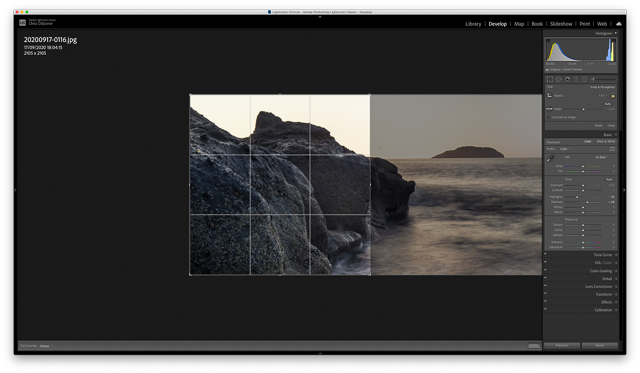Click the Angle slider handle

point(583,109)
